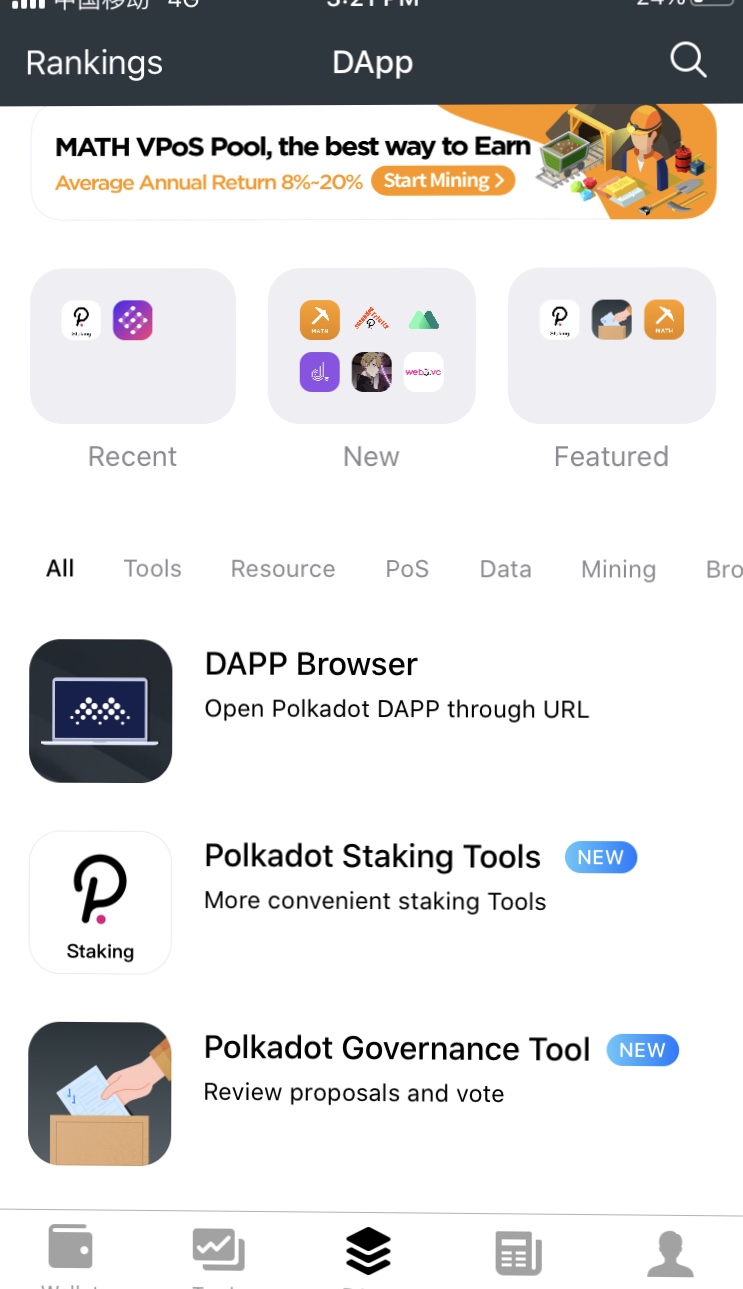Tap the search magnifier icon
The height and width of the screenshot is (1289, 743).
tap(688, 61)
